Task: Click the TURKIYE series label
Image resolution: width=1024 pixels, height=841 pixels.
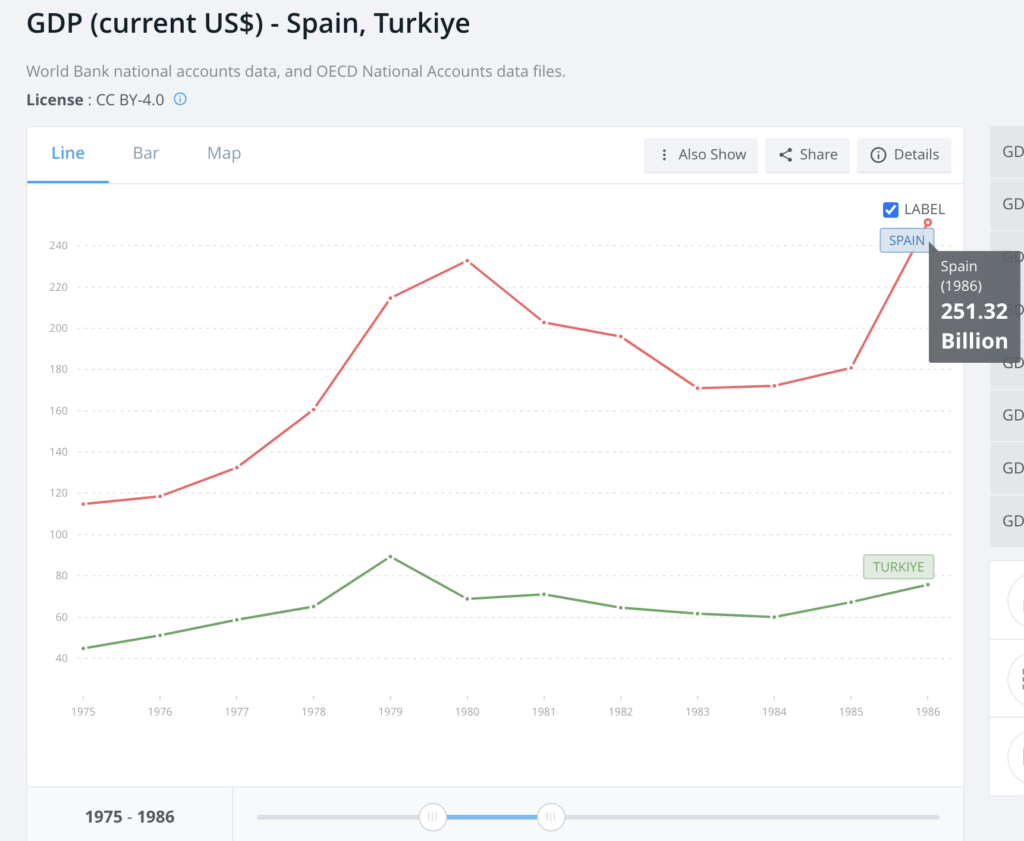Action: pos(898,567)
